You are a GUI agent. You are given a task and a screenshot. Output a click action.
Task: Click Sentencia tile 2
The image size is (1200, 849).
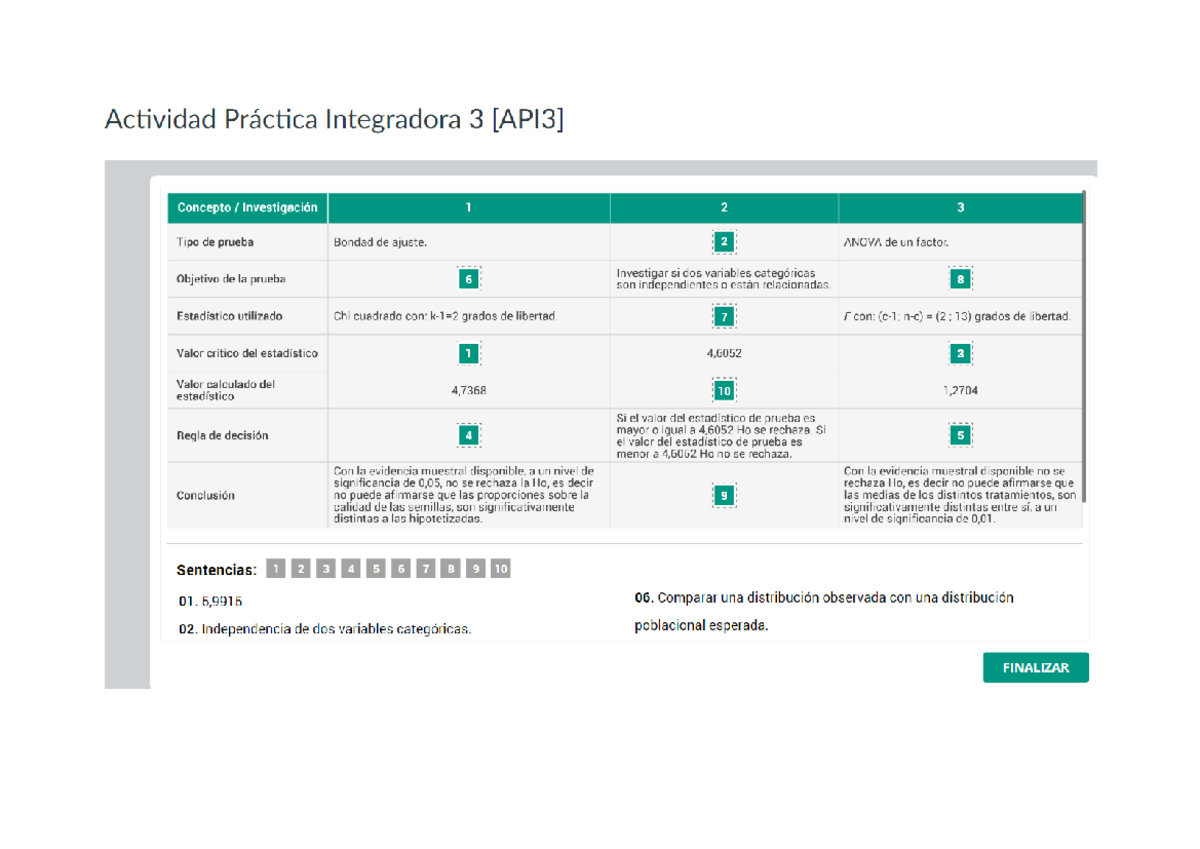point(301,568)
